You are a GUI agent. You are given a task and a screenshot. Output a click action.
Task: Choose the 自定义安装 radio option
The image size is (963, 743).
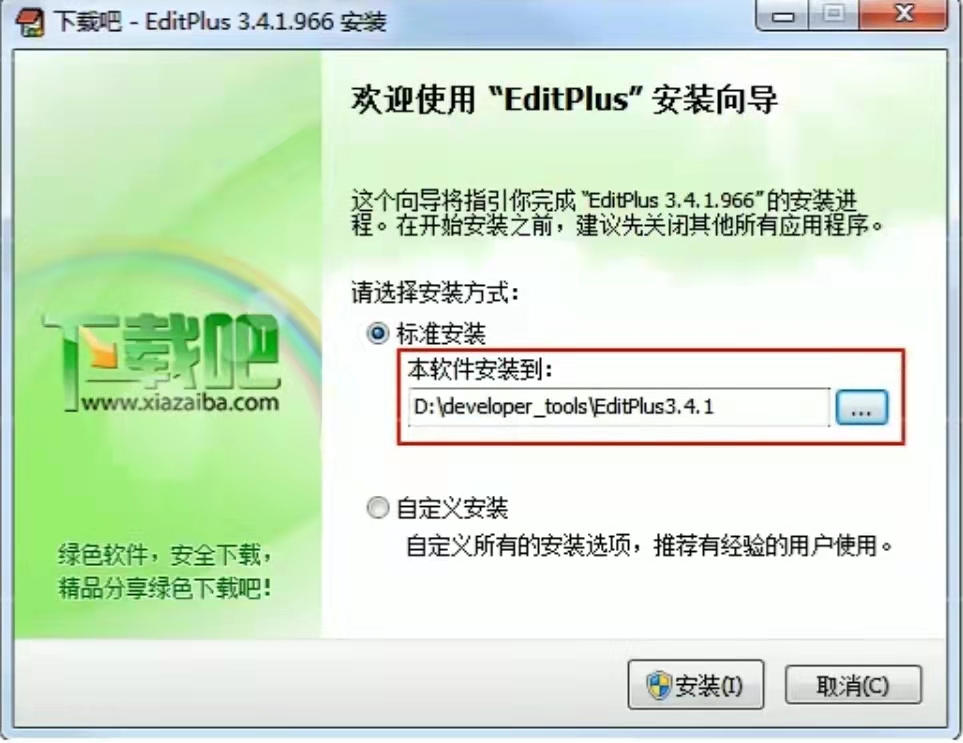click(x=378, y=508)
